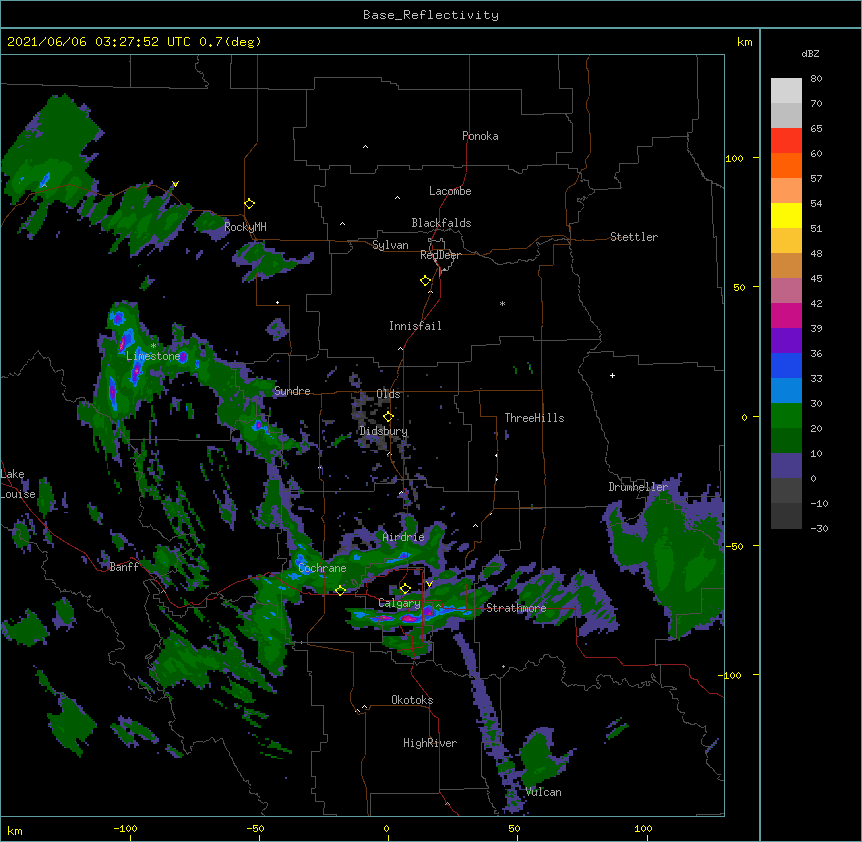The image size is (862, 842).
Task: Click the white caret marker west of Okotoks
Action: [x=364, y=707]
